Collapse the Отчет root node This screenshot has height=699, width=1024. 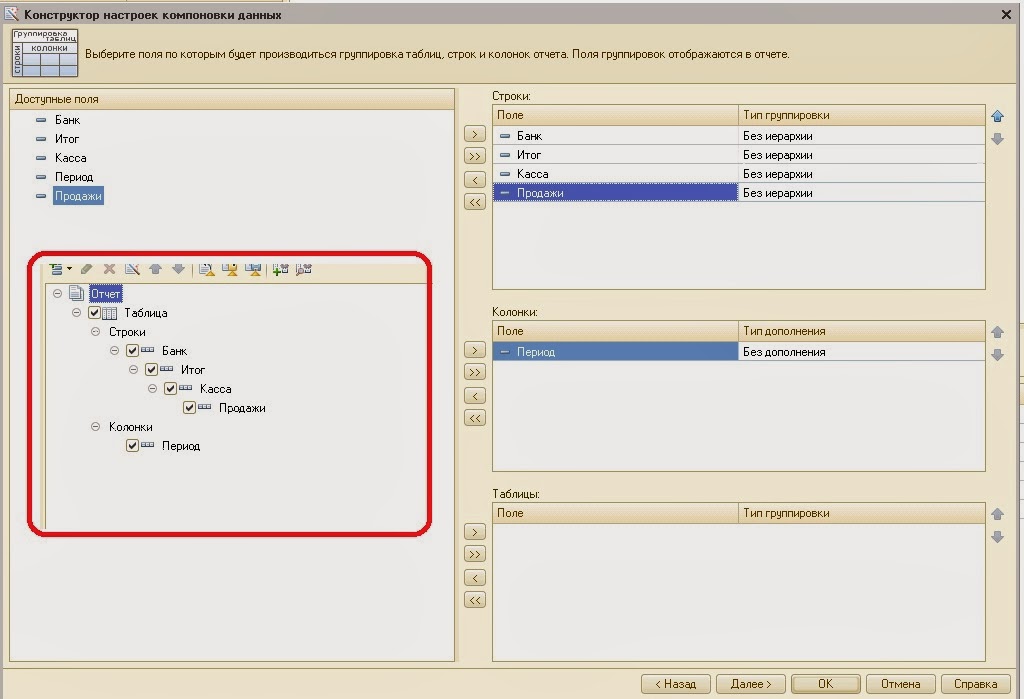[x=58, y=294]
